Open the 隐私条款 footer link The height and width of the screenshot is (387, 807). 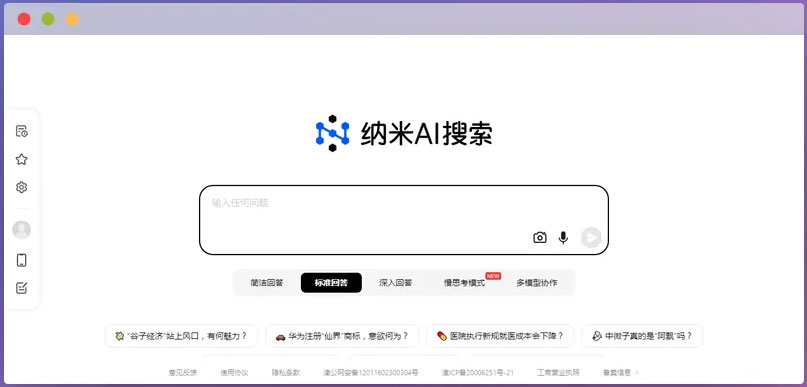pos(286,373)
